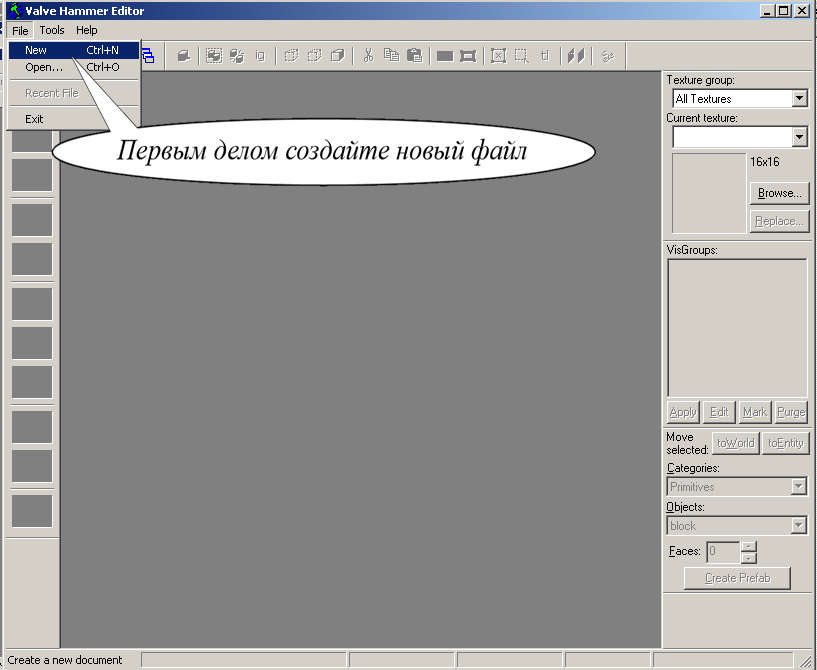Choose Open... from the File menu
Screen dimensions: 817x670
73,67
